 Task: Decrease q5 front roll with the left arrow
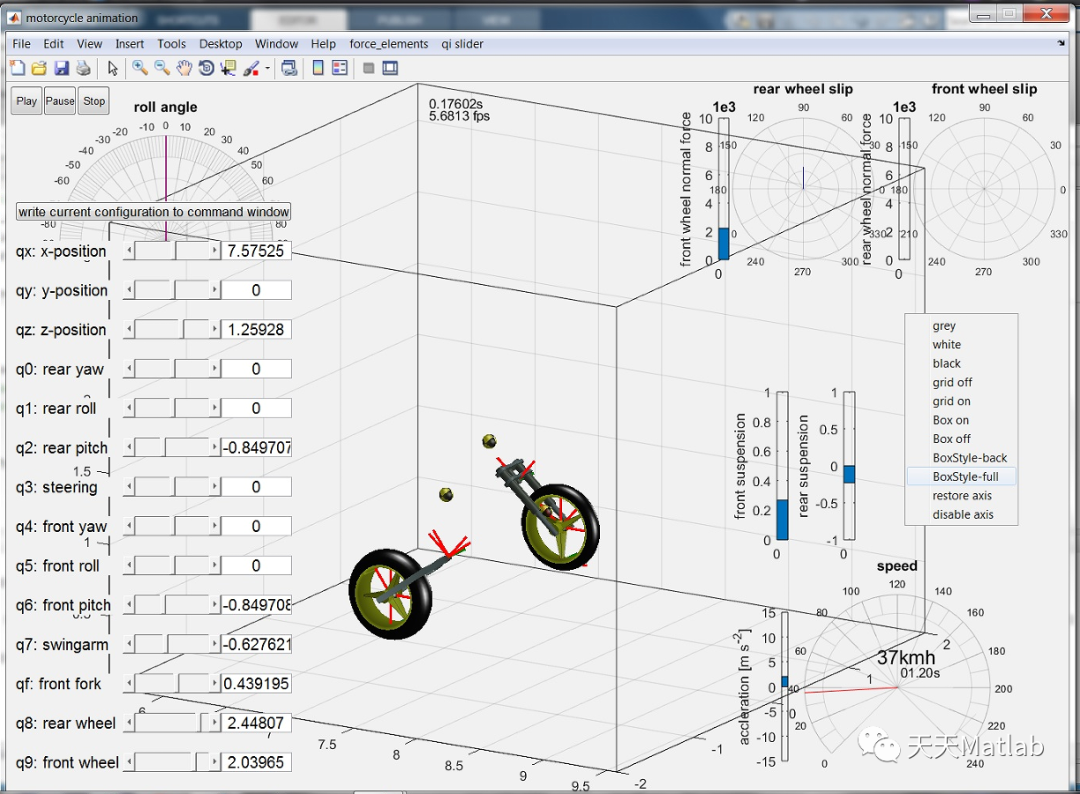tap(129, 565)
